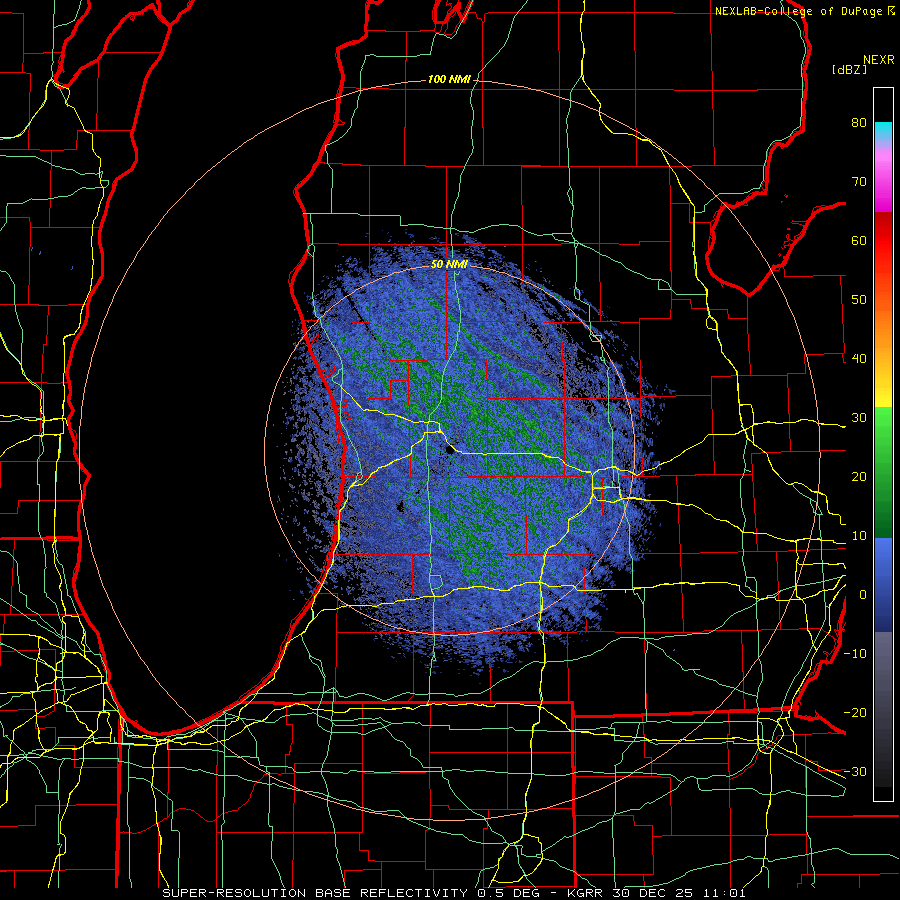The height and width of the screenshot is (900, 900).
Task: Click the -20 dBZ scale value
Action: (855, 713)
